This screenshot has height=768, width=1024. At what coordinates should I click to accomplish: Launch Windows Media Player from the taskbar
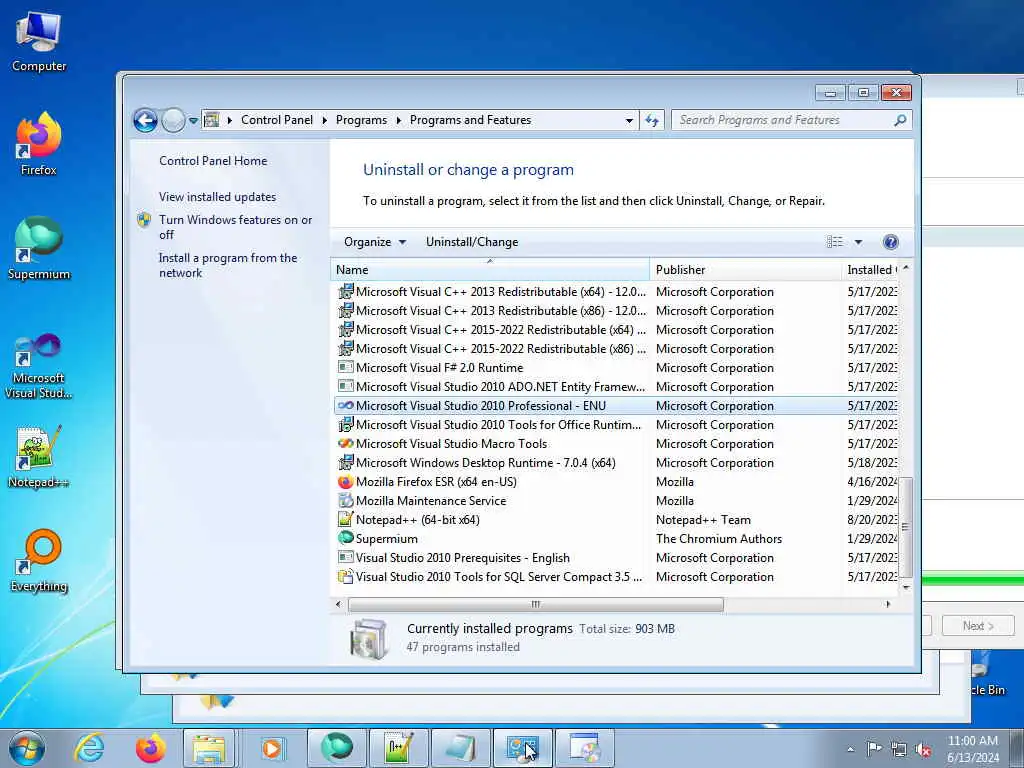coord(271,748)
